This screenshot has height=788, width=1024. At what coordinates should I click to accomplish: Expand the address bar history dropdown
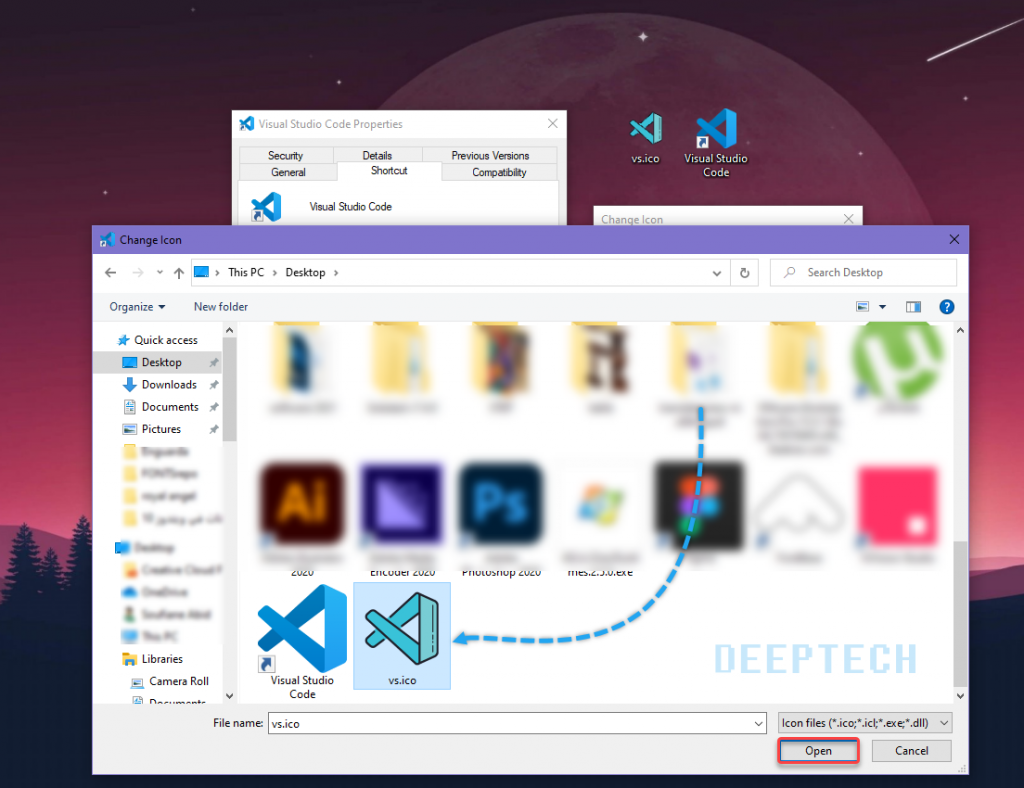point(716,273)
